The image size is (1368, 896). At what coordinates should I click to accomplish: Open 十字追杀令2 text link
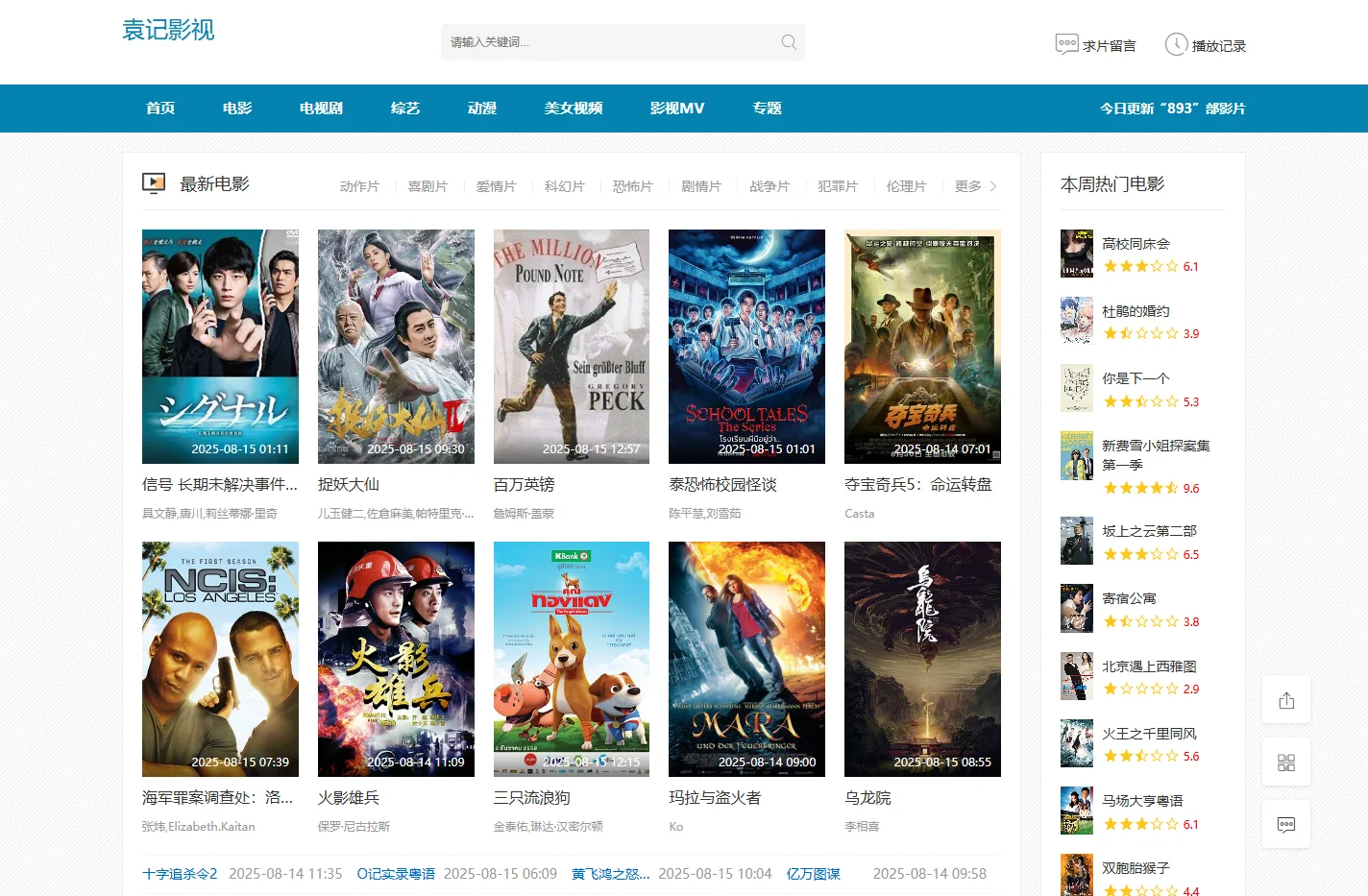180,874
